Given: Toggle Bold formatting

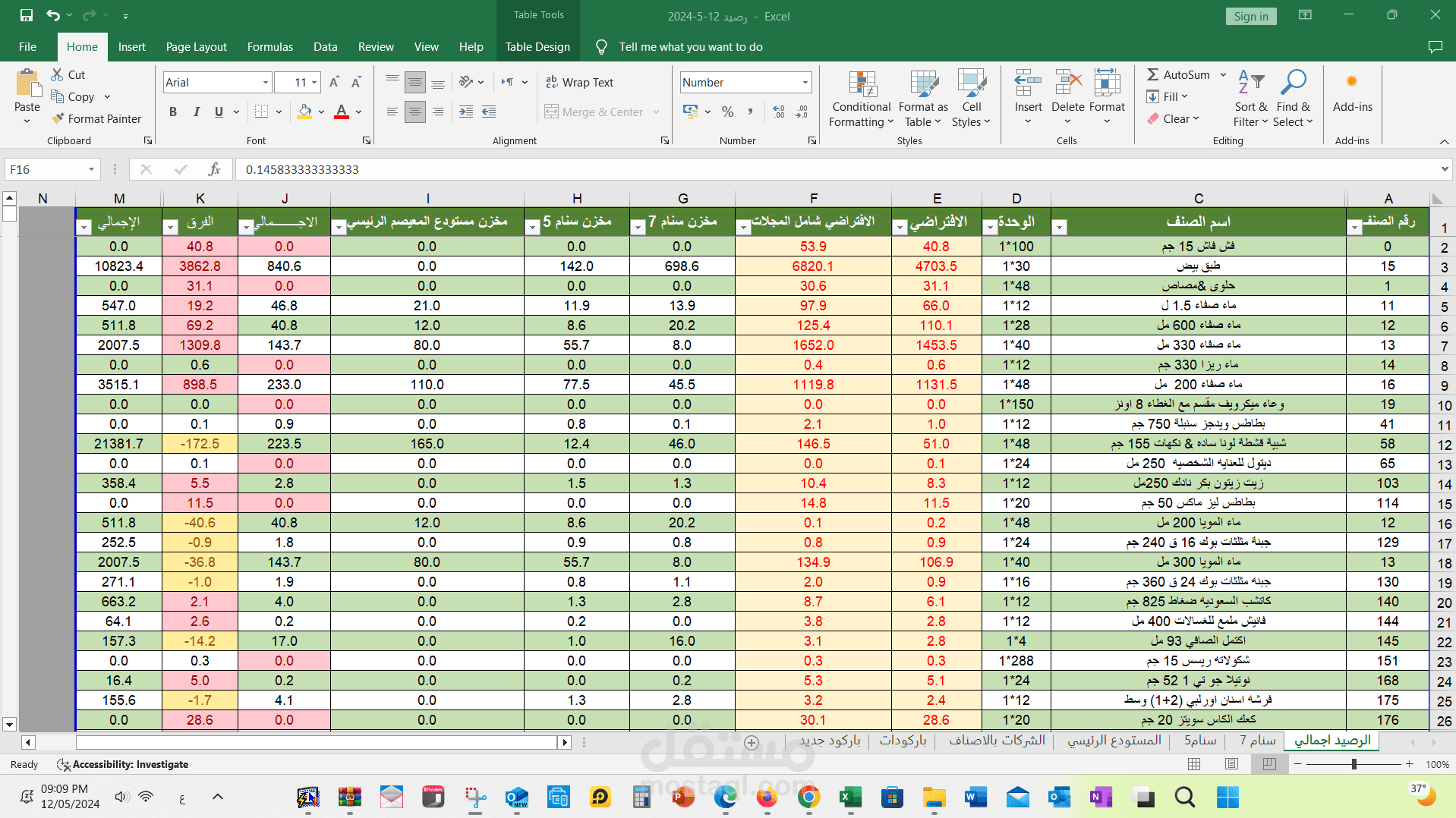Looking at the screenshot, I should point(173,112).
